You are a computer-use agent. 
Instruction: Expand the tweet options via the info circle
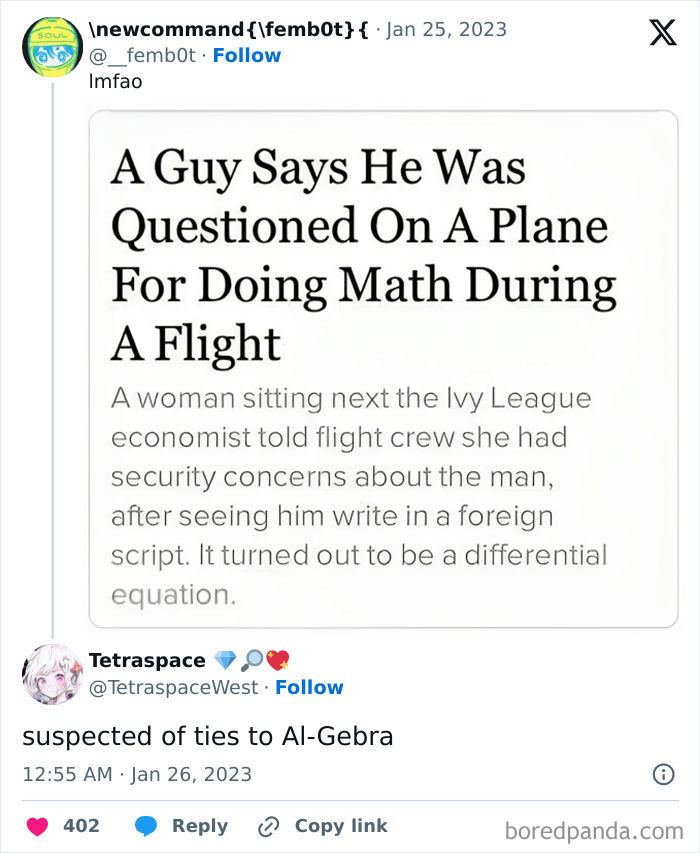[x=665, y=775]
